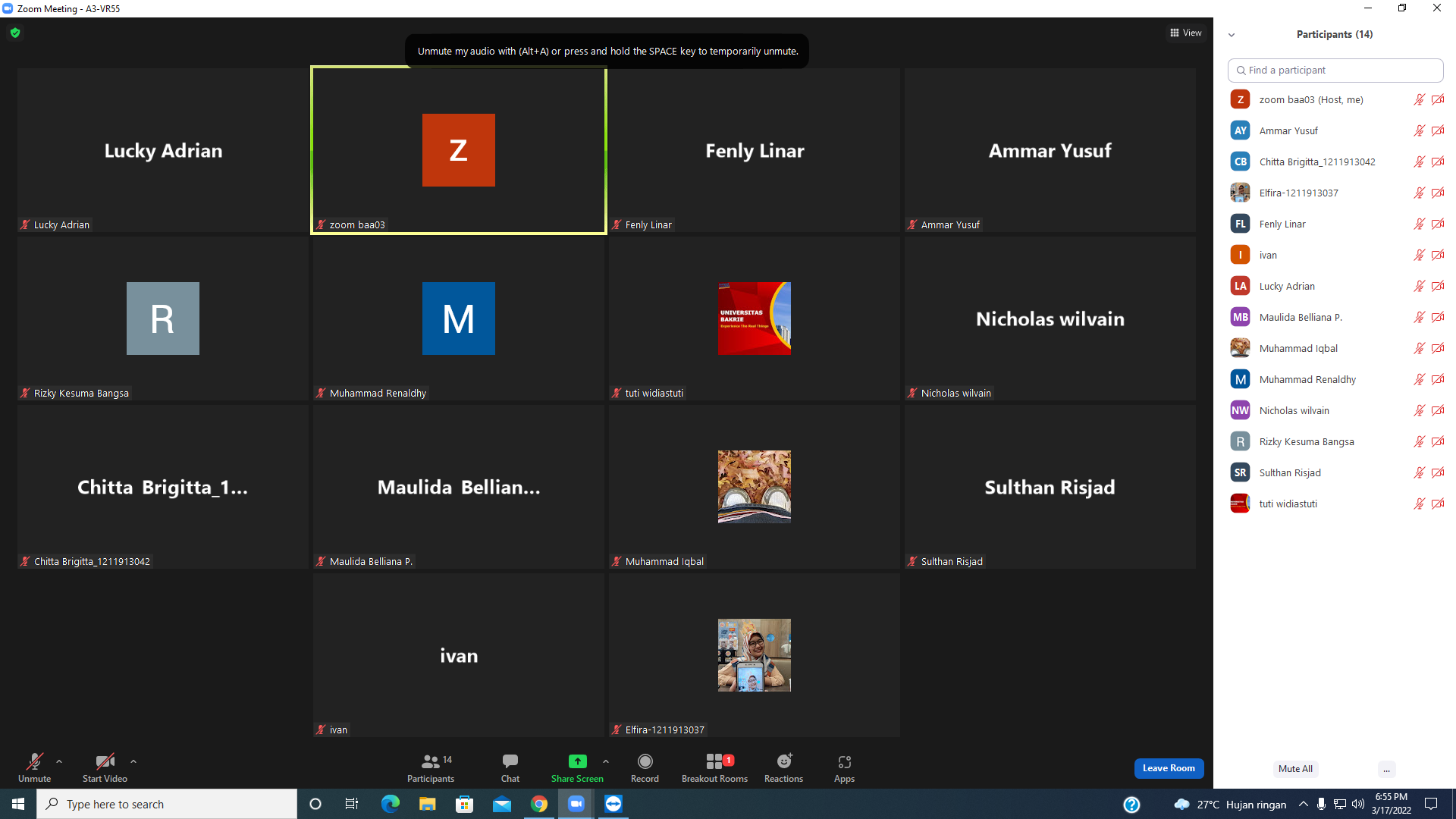Open File Explorer from the taskbar
Viewport: 1456px width, 819px height.
[428, 804]
